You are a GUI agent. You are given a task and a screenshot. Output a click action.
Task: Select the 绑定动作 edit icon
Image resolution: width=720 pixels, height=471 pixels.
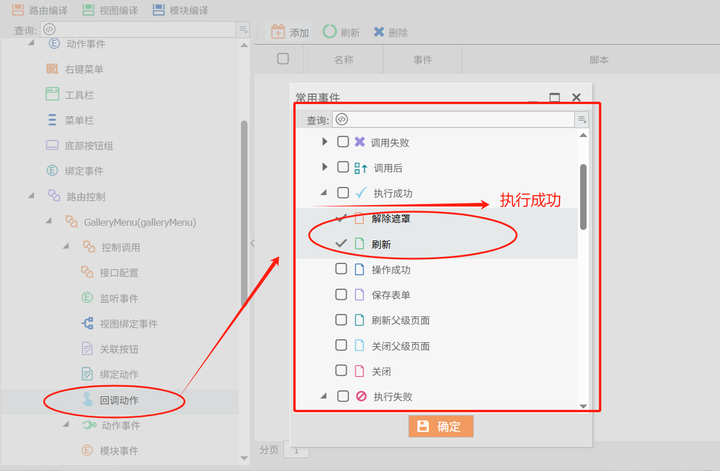click(87, 374)
